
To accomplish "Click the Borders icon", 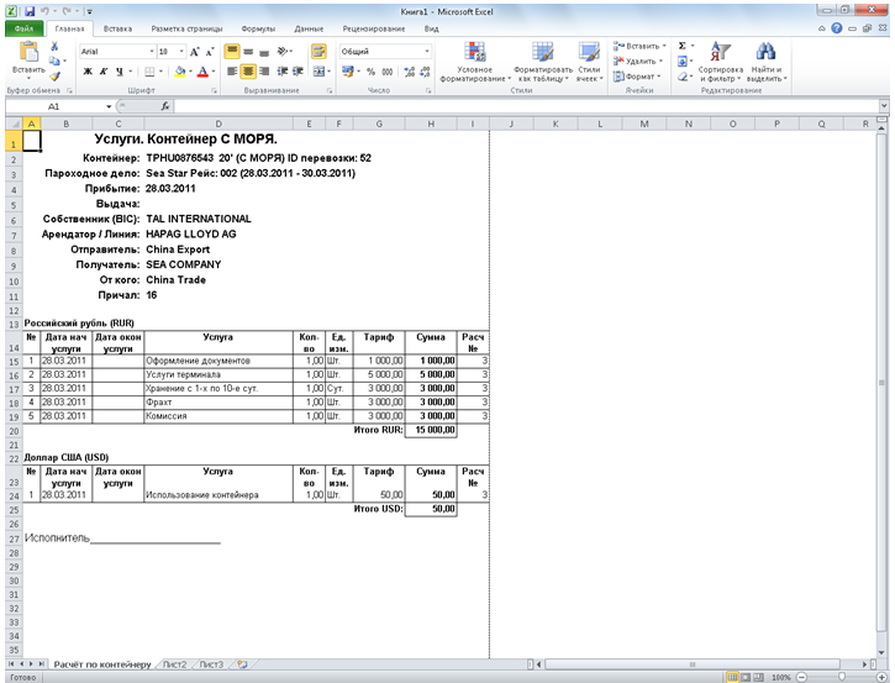I will click(x=150, y=71).
